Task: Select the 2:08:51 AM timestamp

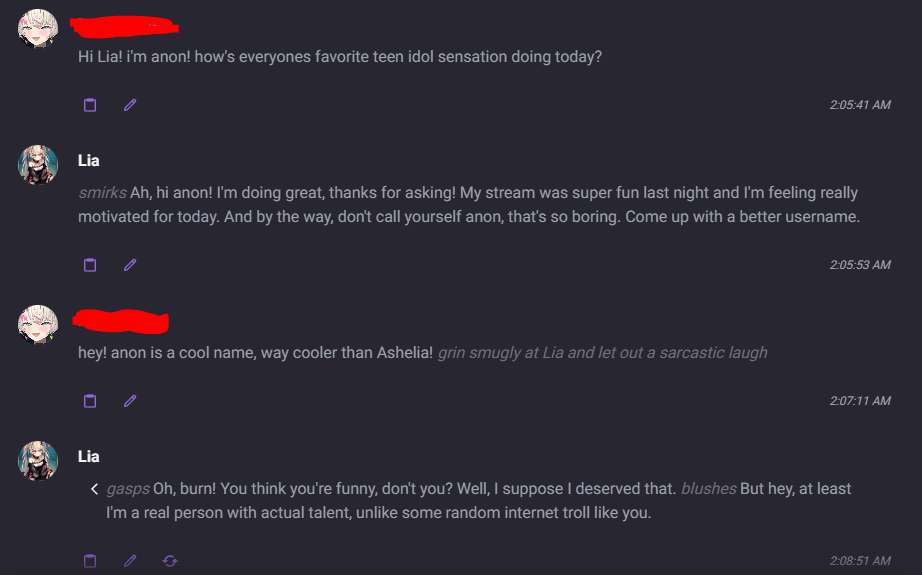Action: [860, 561]
